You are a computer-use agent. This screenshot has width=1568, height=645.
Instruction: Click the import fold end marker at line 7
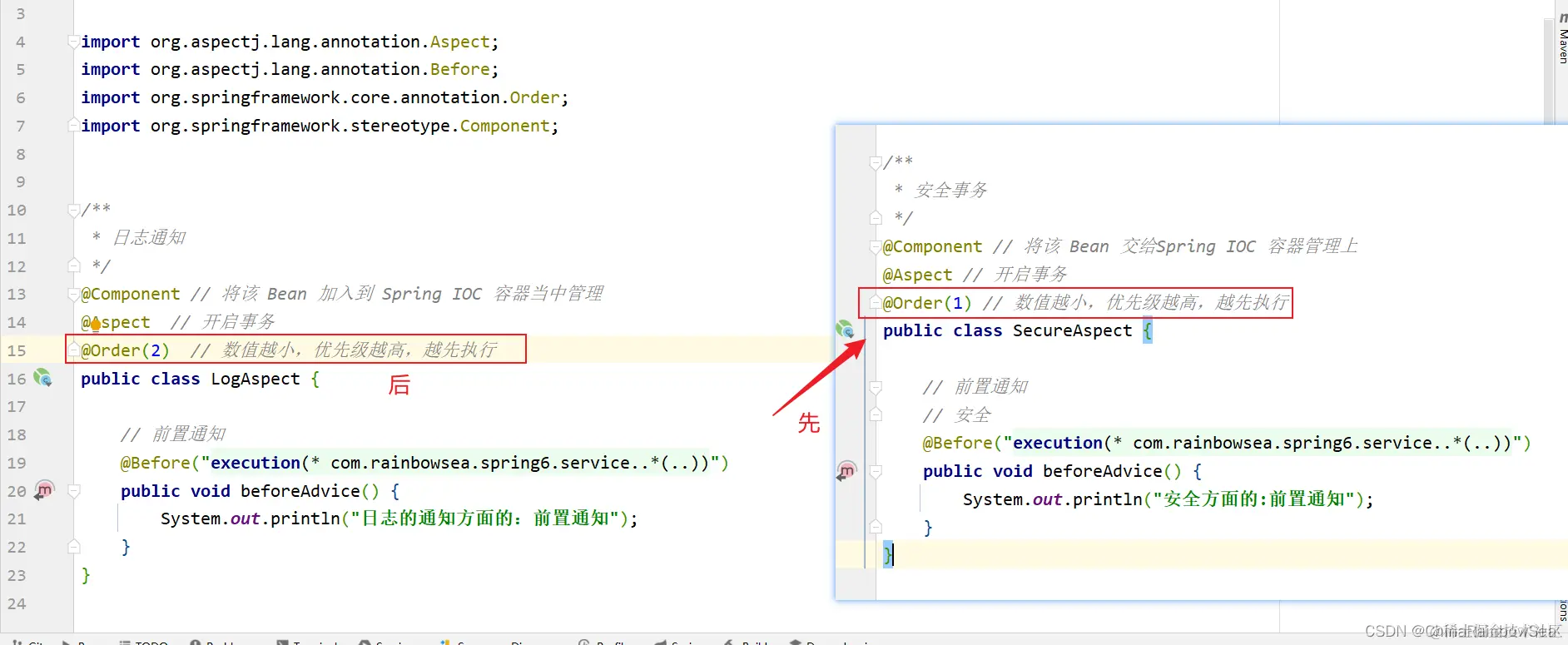74,126
